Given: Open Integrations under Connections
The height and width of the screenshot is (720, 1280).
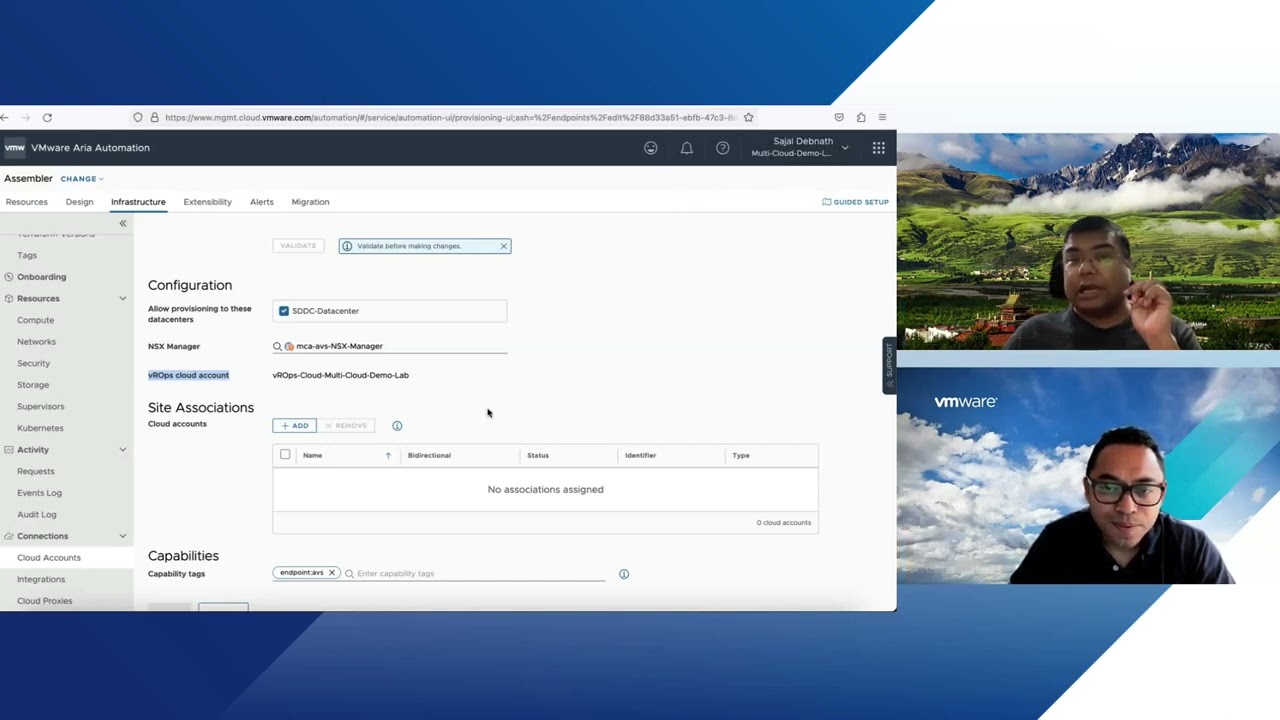Looking at the screenshot, I should click(41, 579).
